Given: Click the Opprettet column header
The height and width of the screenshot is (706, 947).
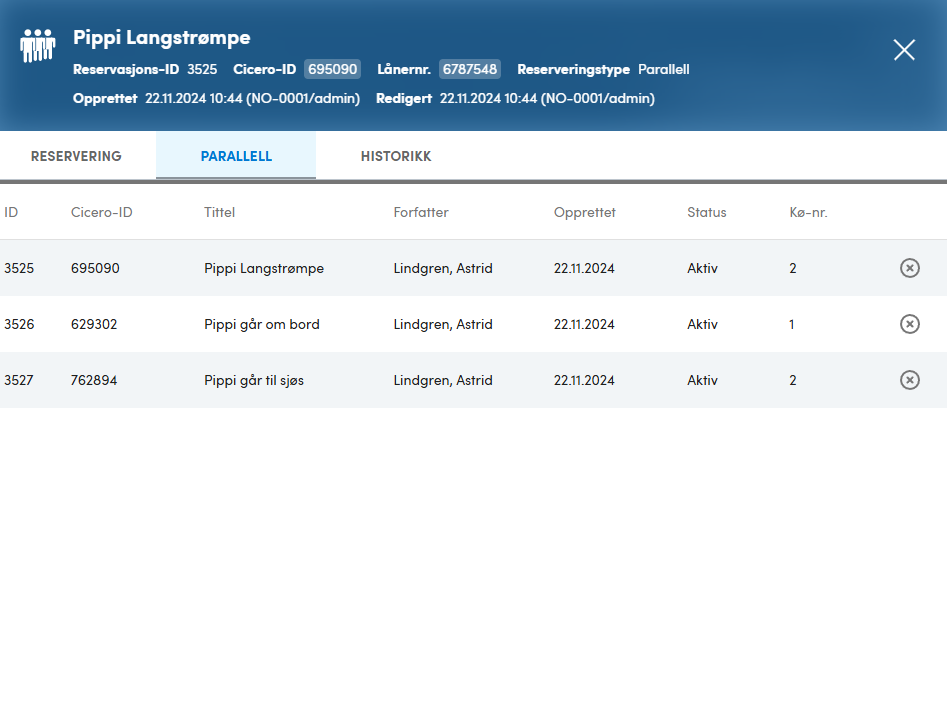Looking at the screenshot, I should tap(585, 213).
